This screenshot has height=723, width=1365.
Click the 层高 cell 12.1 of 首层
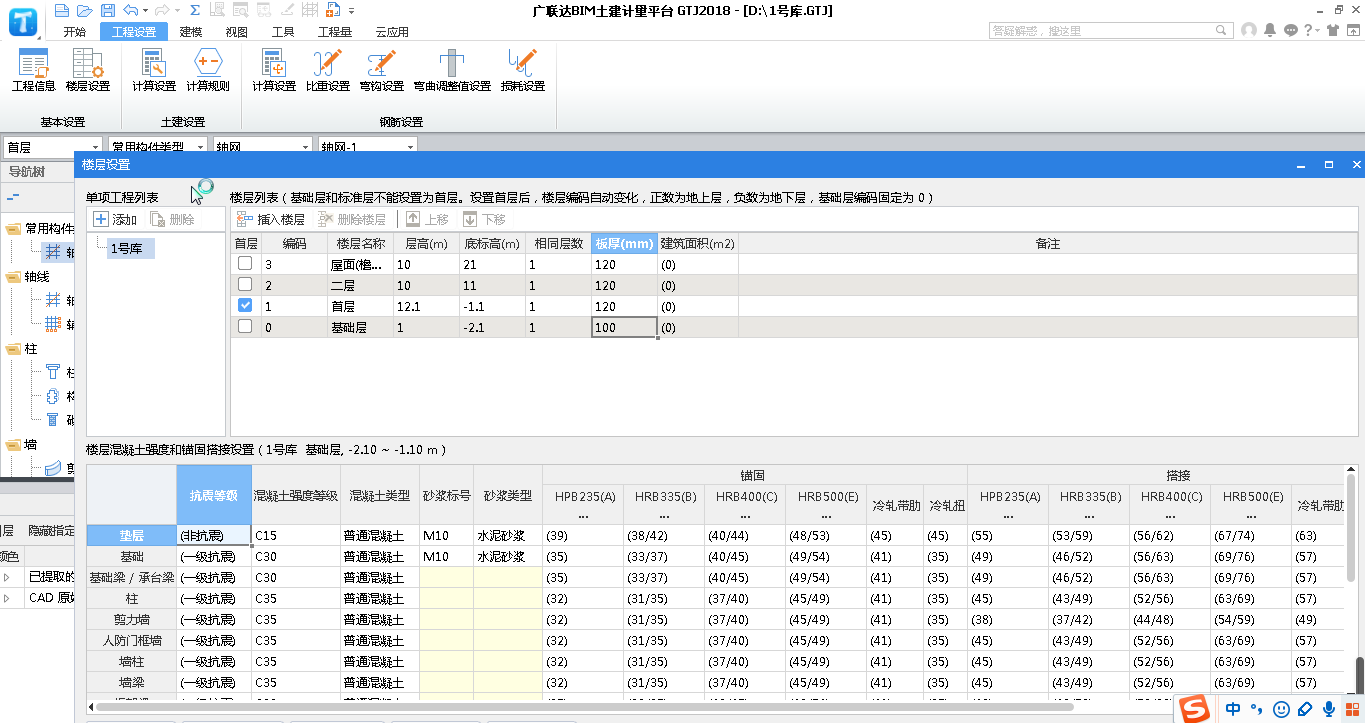pos(426,306)
